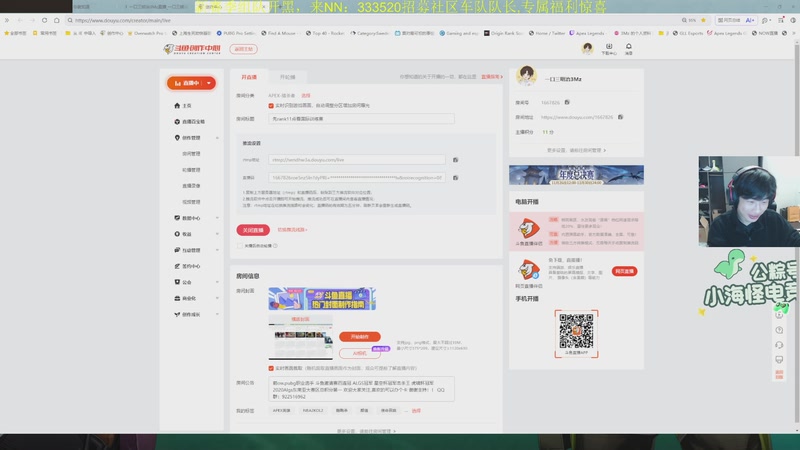The height and width of the screenshot is (450, 800).
Task: Switch to the 开直播 tab
Action: (249, 77)
